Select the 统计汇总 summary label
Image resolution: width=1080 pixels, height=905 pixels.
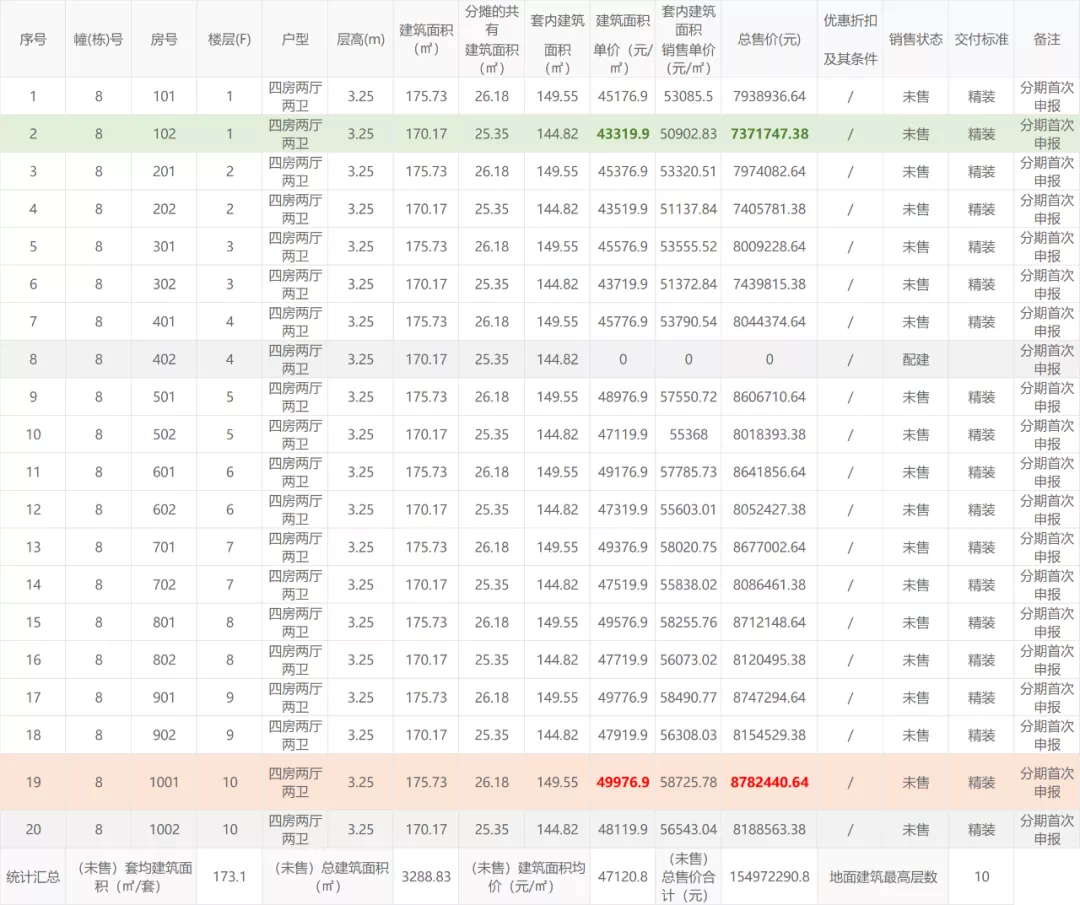pyautogui.click(x=33, y=877)
